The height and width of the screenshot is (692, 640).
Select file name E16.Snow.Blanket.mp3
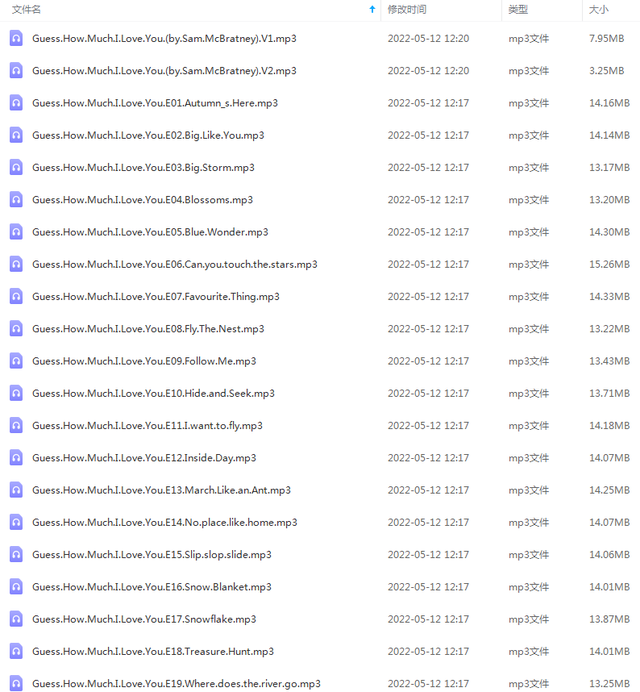click(x=152, y=587)
